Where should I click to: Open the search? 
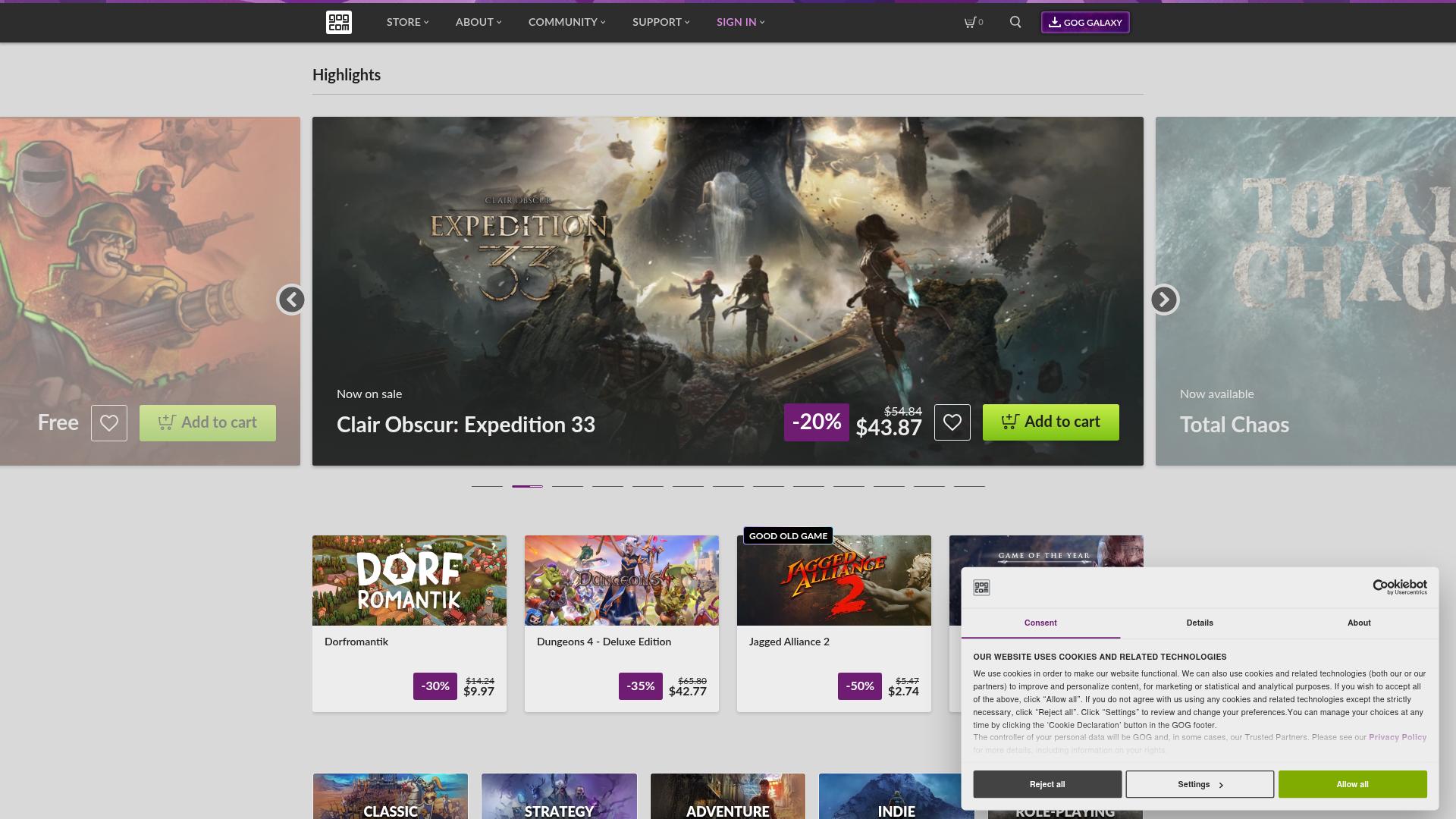point(1015,22)
